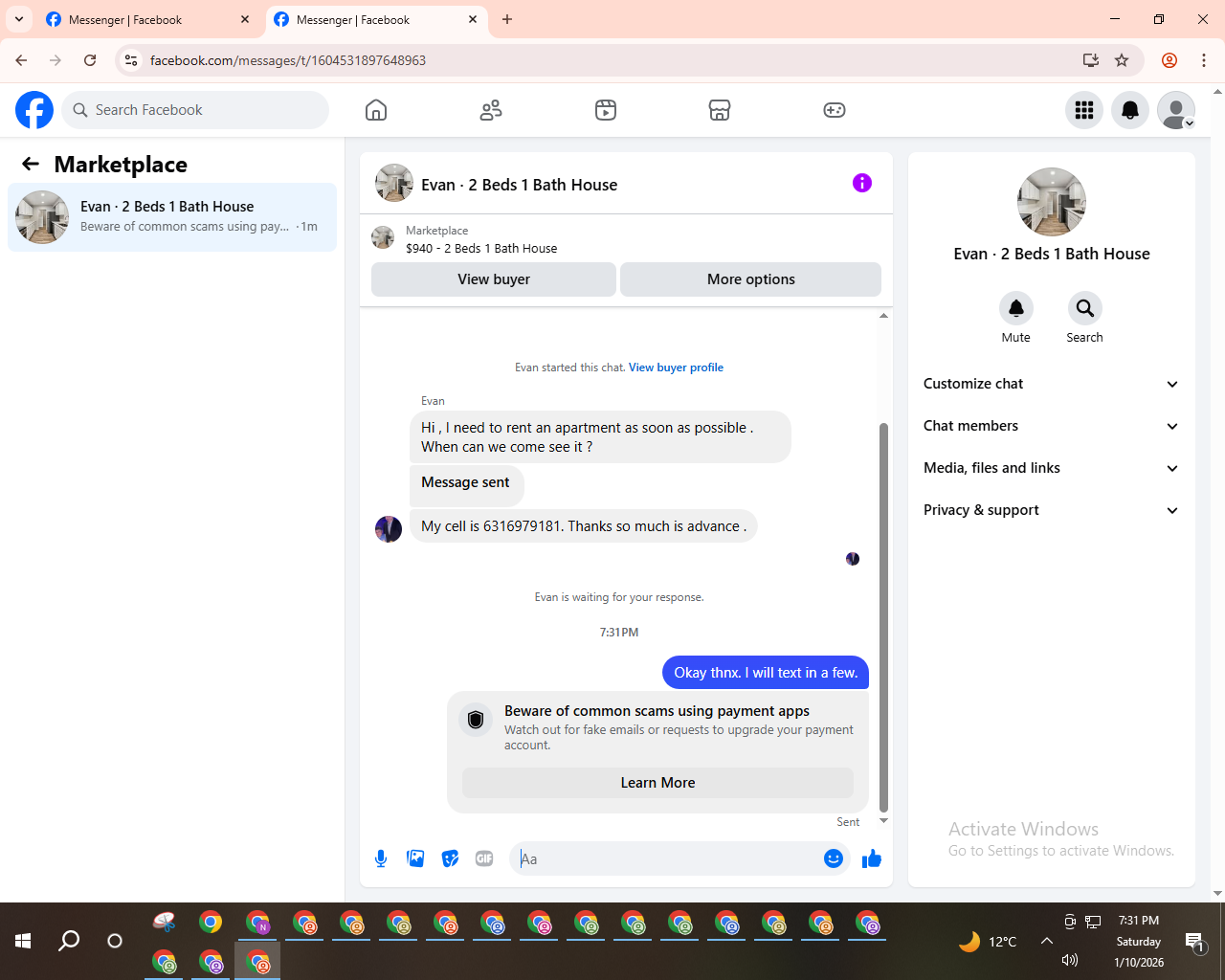
Task: Open the Gaming controller icon
Action: (835, 110)
